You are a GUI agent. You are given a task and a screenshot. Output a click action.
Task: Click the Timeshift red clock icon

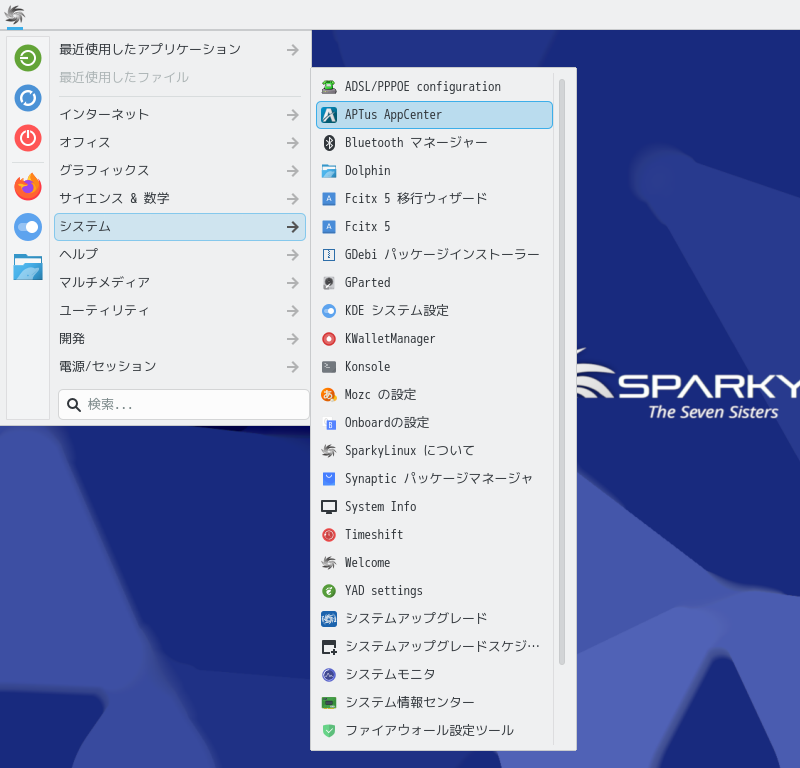[x=329, y=535]
